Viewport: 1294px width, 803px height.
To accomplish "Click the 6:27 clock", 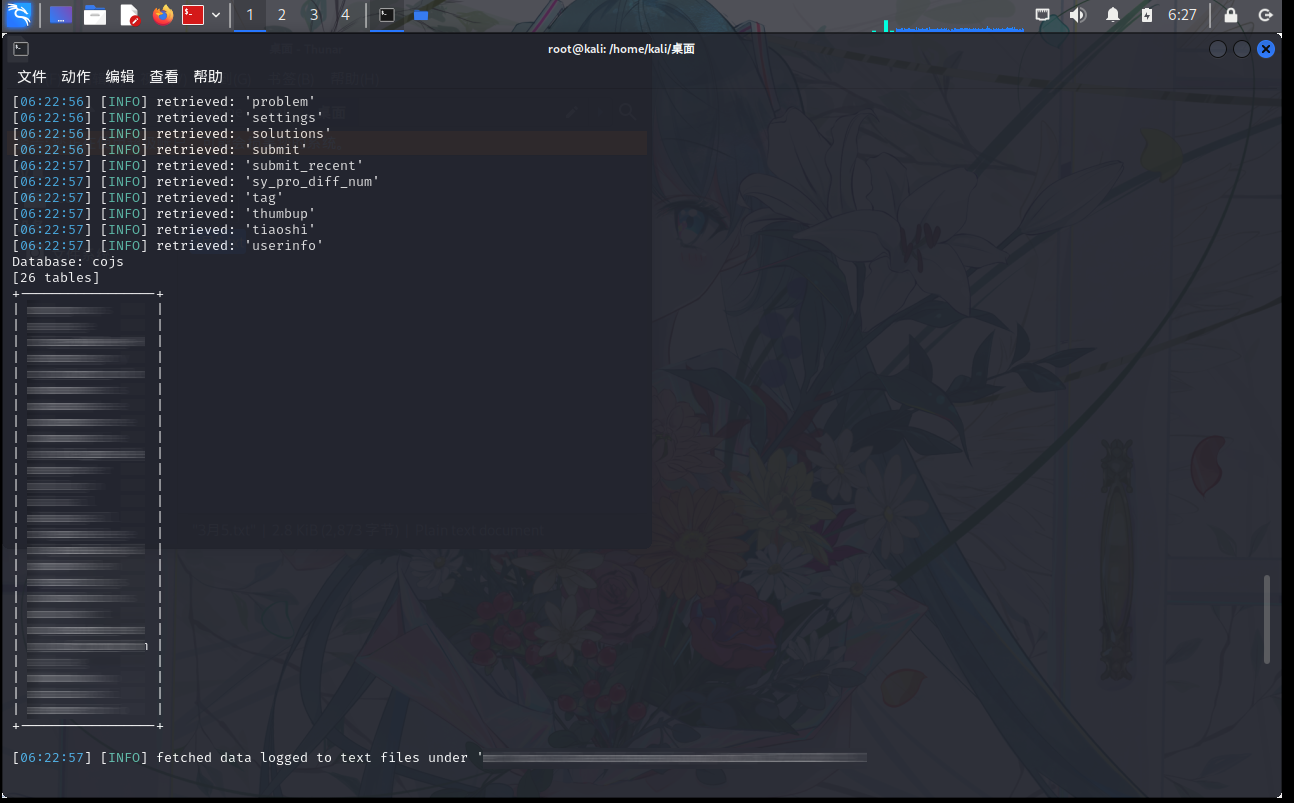I will pos(1182,15).
